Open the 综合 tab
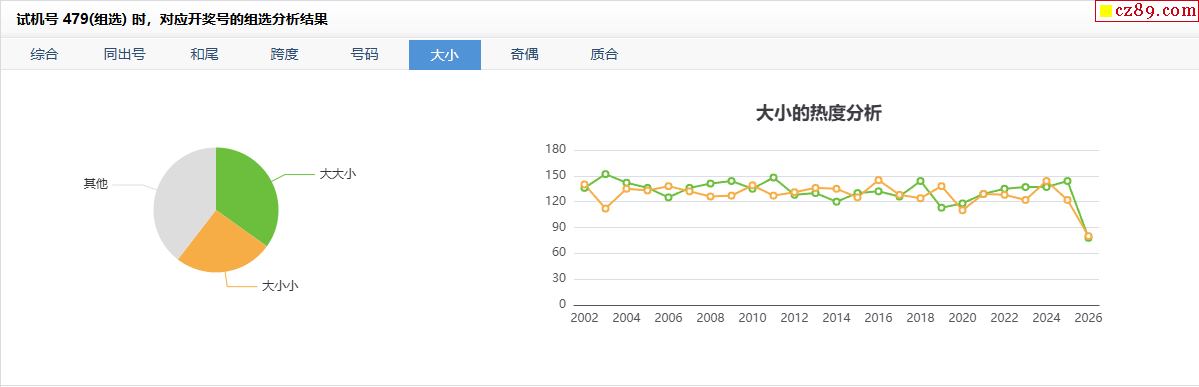 pyautogui.click(x=44, y=54)
